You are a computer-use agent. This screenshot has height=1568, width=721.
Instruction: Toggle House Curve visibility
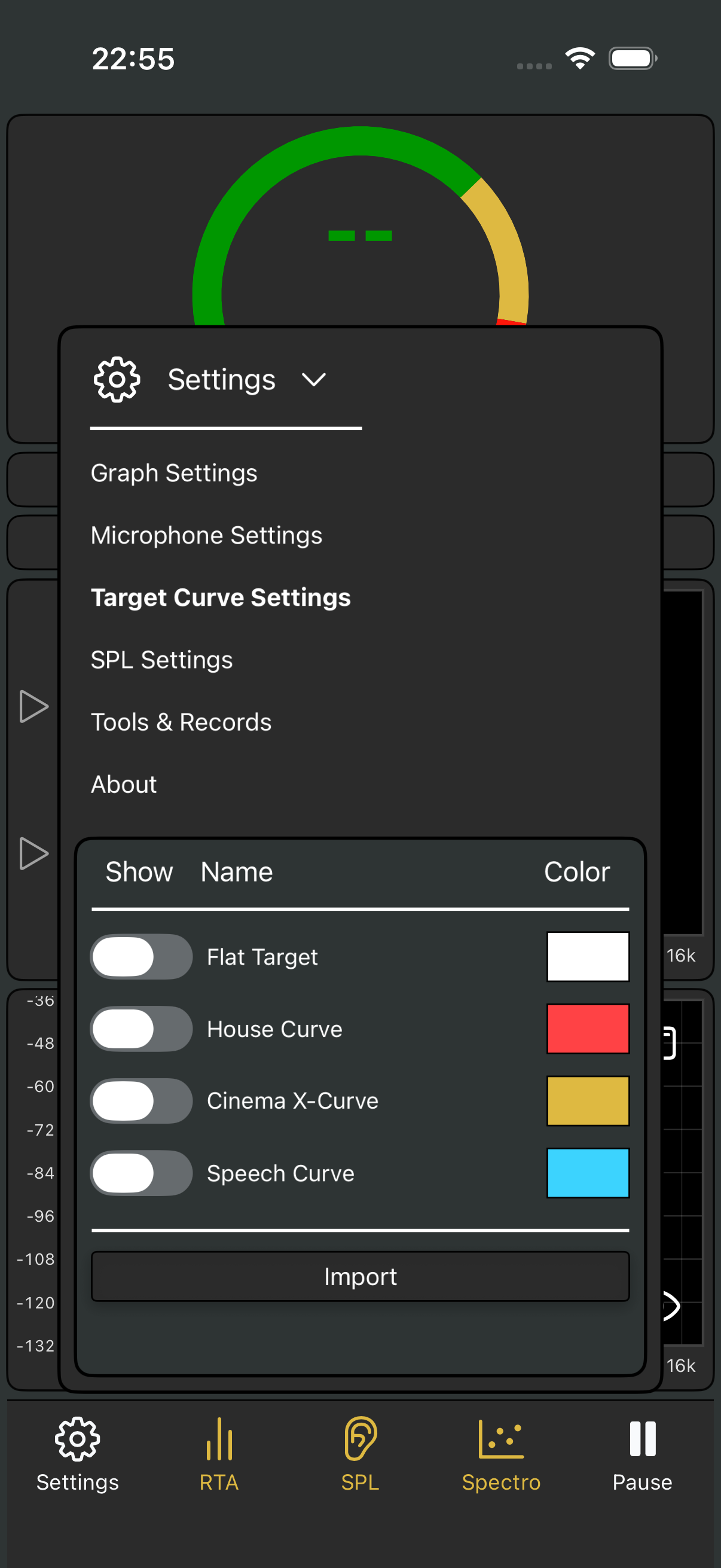(x=141, y=1029)
